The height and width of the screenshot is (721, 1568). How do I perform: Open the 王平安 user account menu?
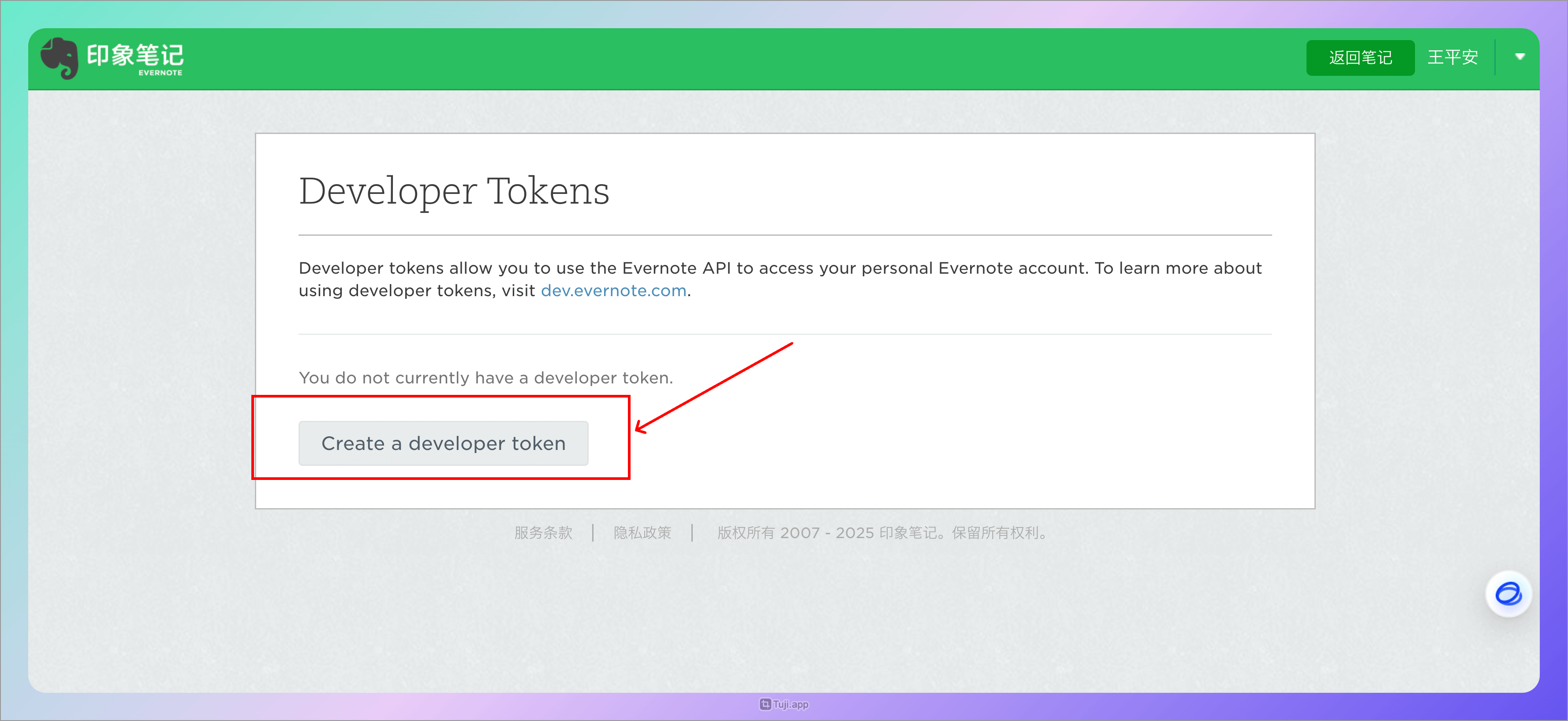pyautogui.click(x=1452, y=57)
